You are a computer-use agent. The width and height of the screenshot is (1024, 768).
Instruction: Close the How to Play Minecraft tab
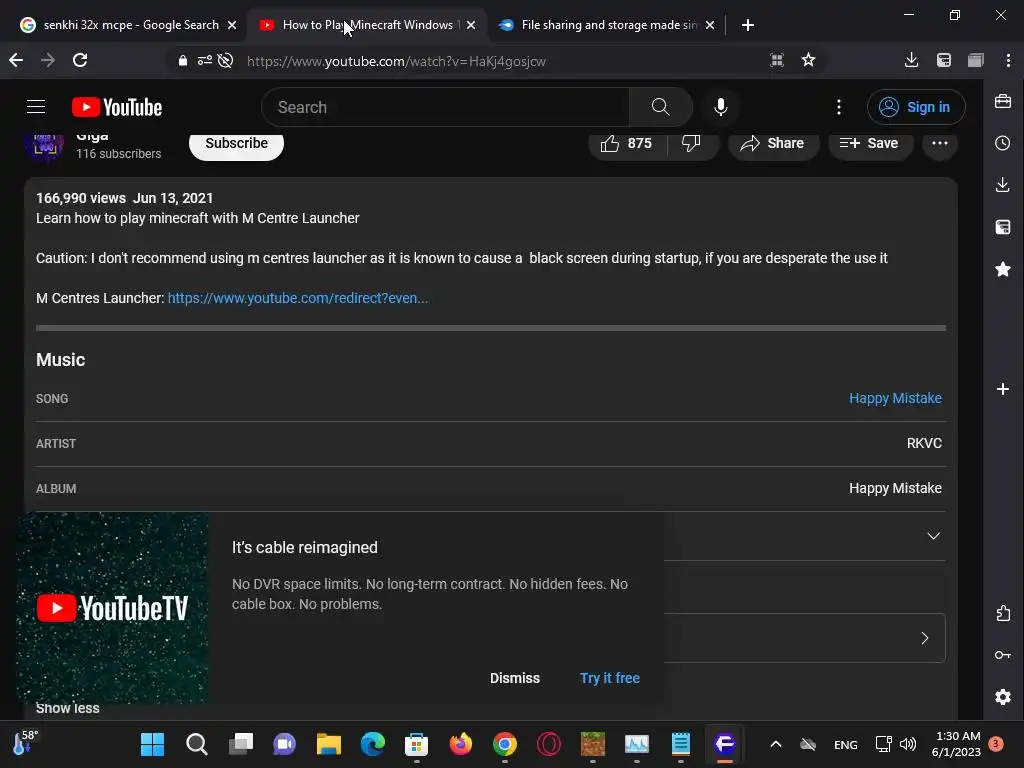[x=471, y=25]
